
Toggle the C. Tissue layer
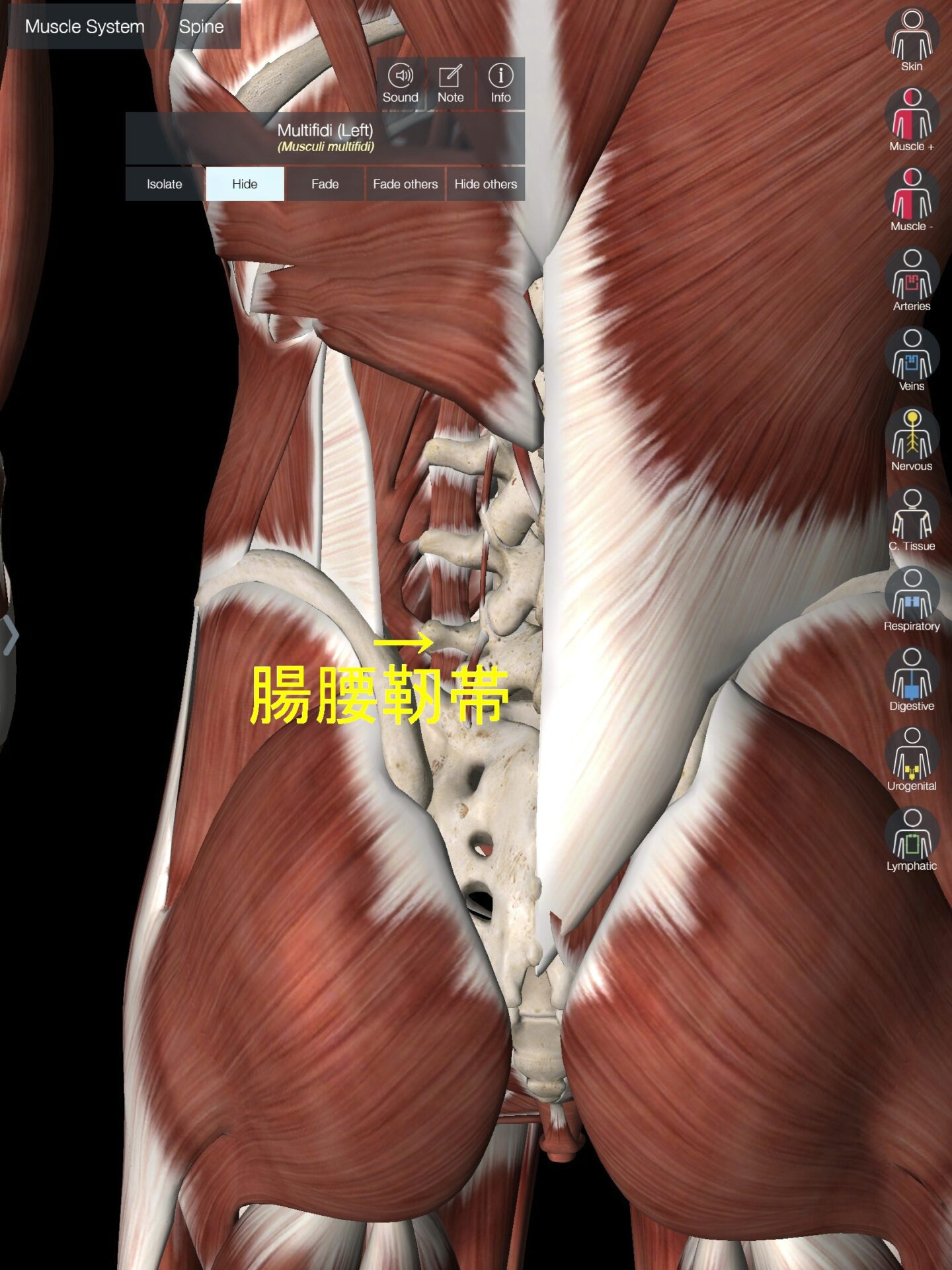click(x=912, y=517)
